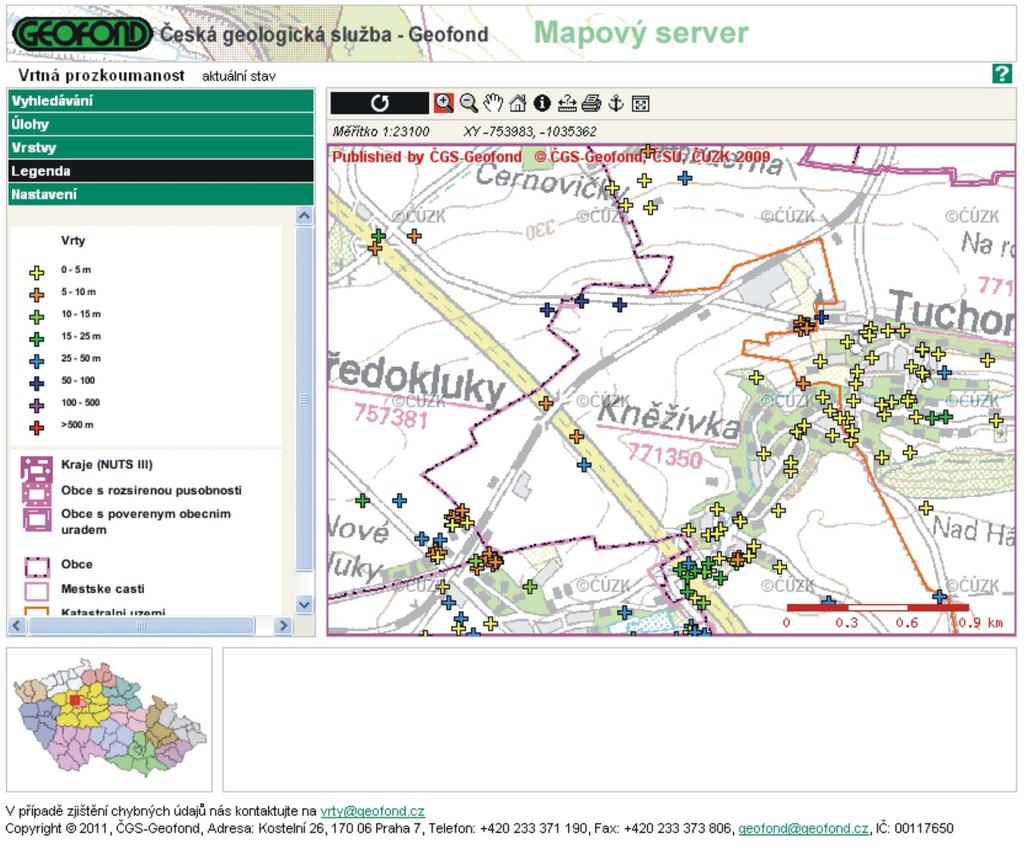Open the geofond@geofond.cz email link
1024x860 pixels.
803,828
